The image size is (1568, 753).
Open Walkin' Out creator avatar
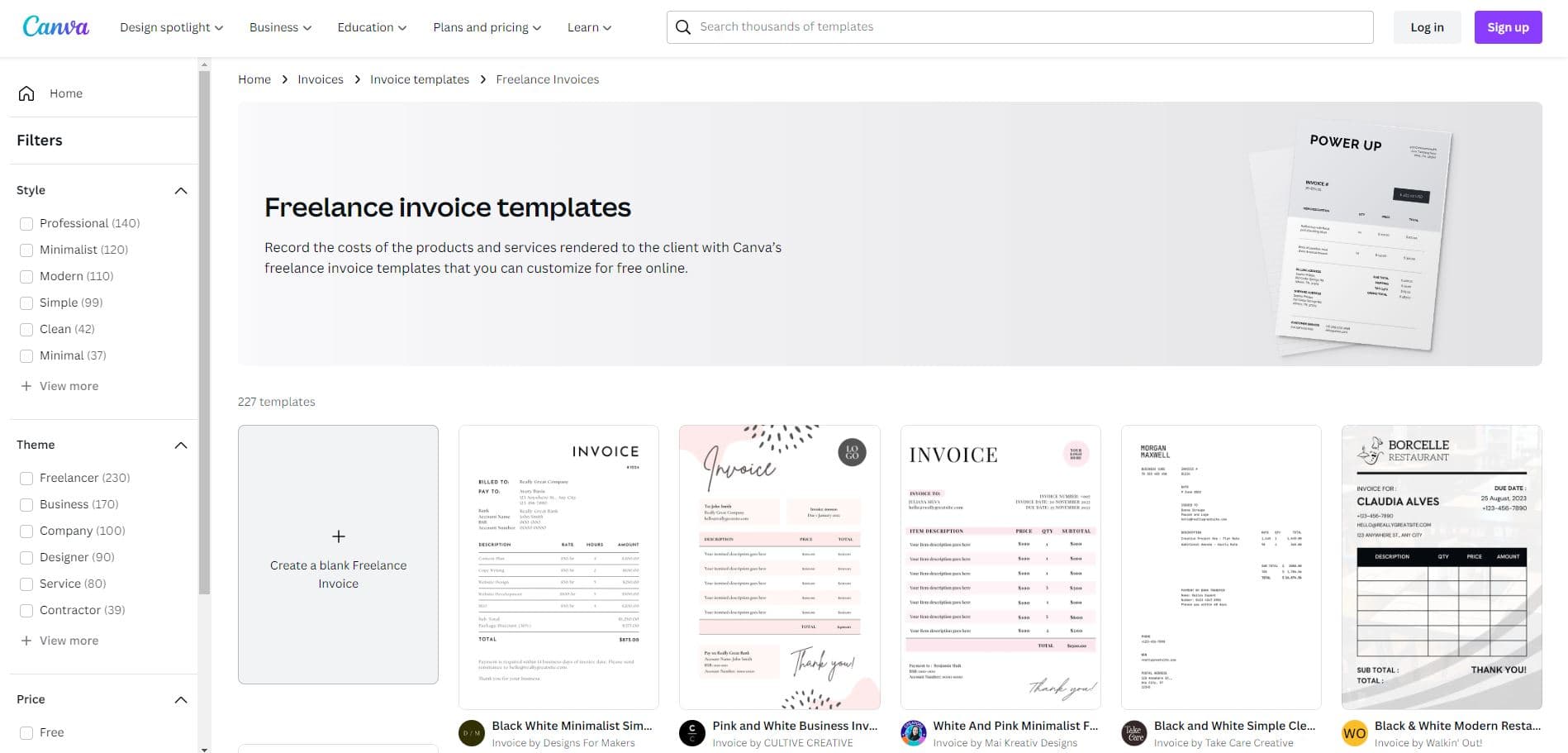coord(1355,733)
